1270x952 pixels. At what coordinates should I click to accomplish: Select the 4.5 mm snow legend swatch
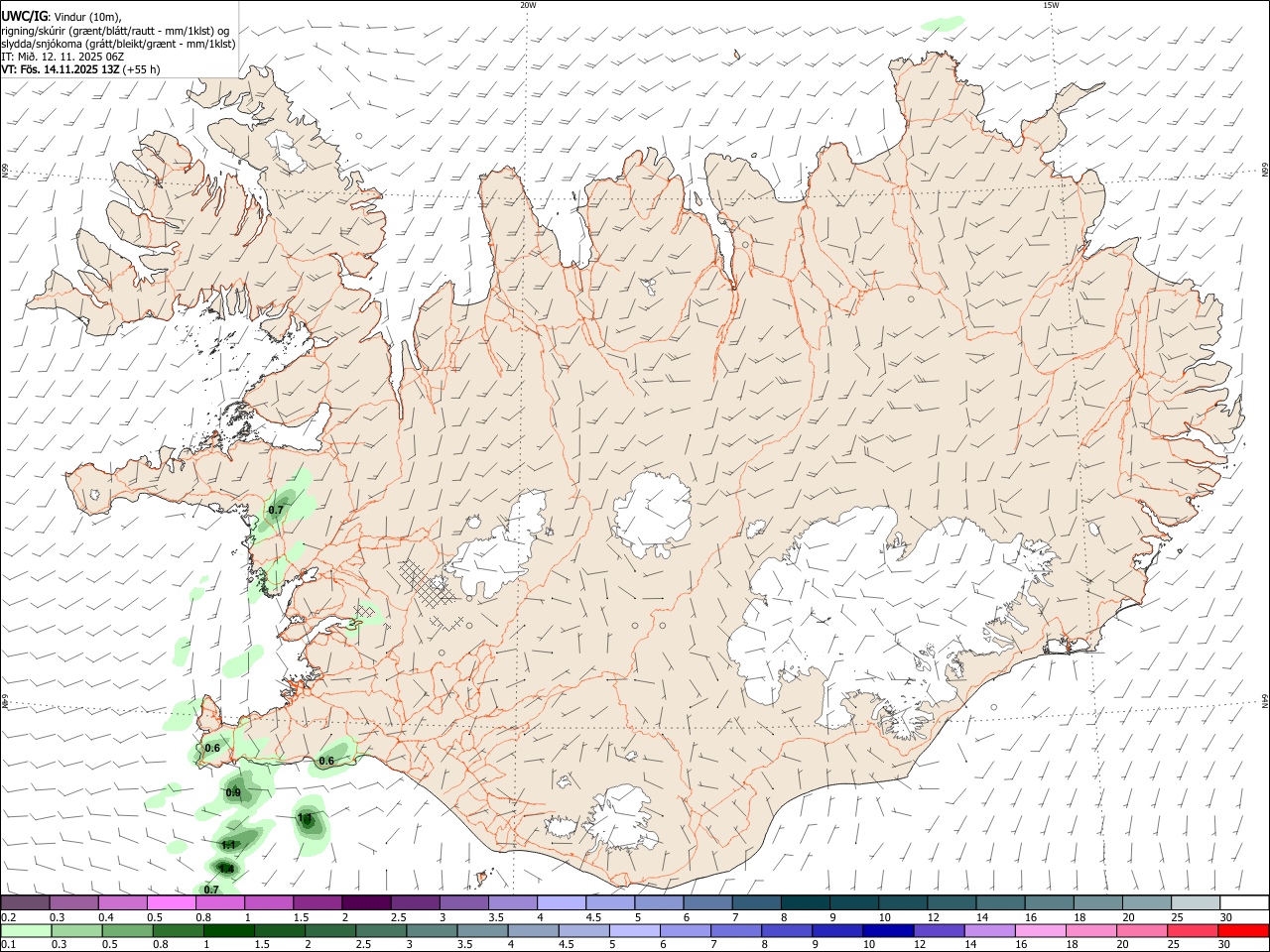pos(608,902)
